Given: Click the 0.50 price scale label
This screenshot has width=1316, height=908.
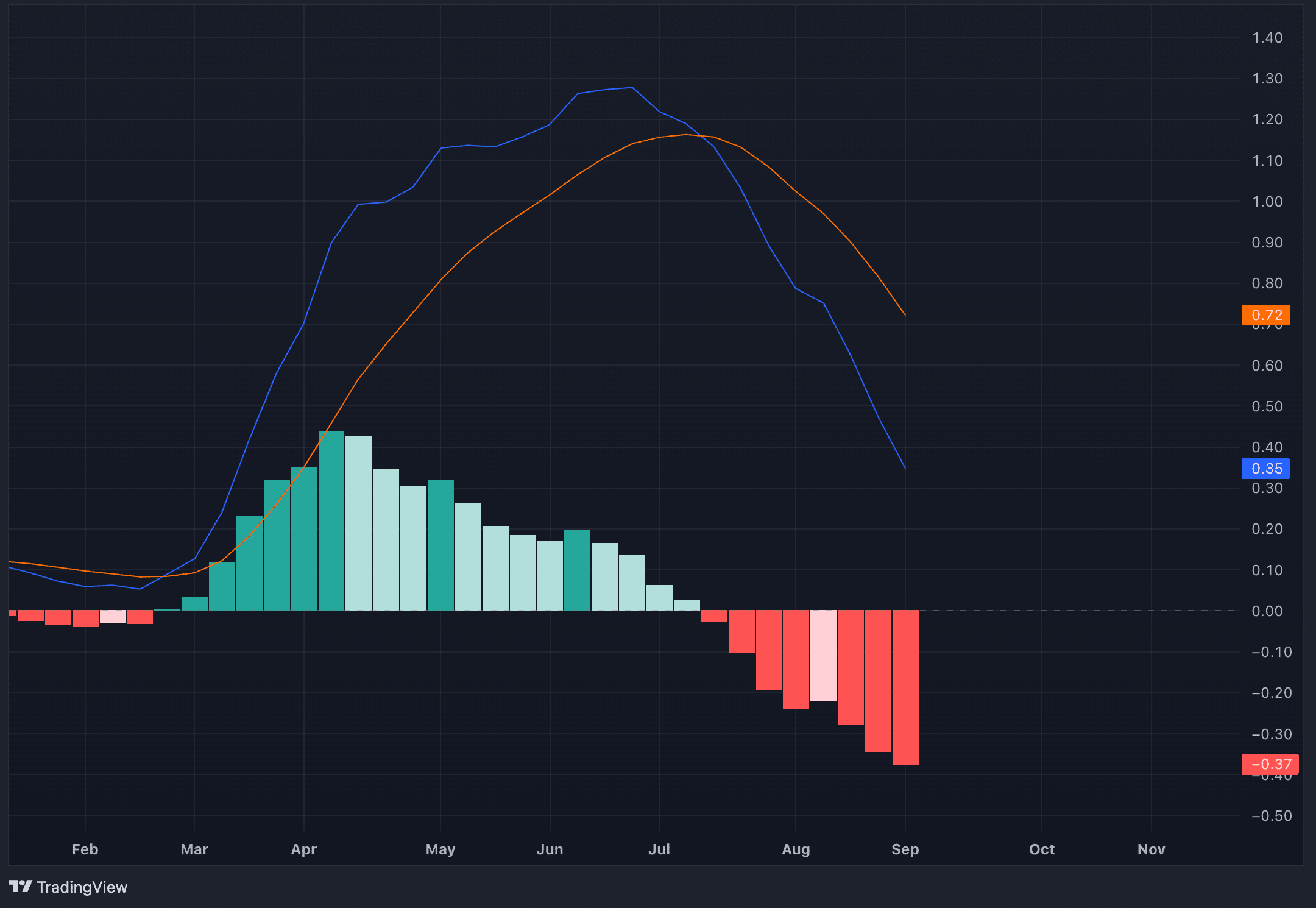Looking at the screenshot, I should click(1267, 406).
